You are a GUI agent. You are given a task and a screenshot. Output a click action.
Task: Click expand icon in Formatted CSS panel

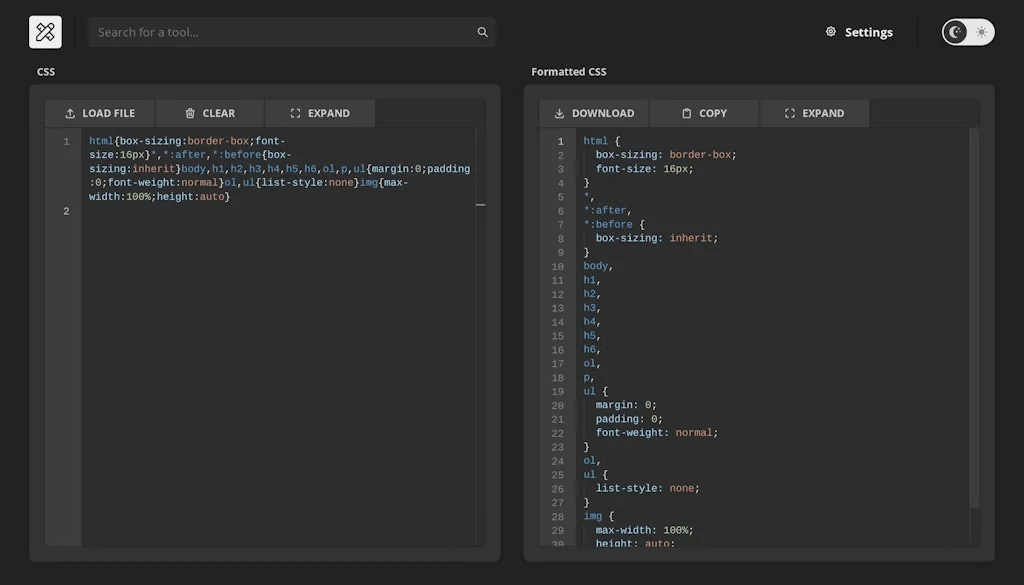pos(790,113)
